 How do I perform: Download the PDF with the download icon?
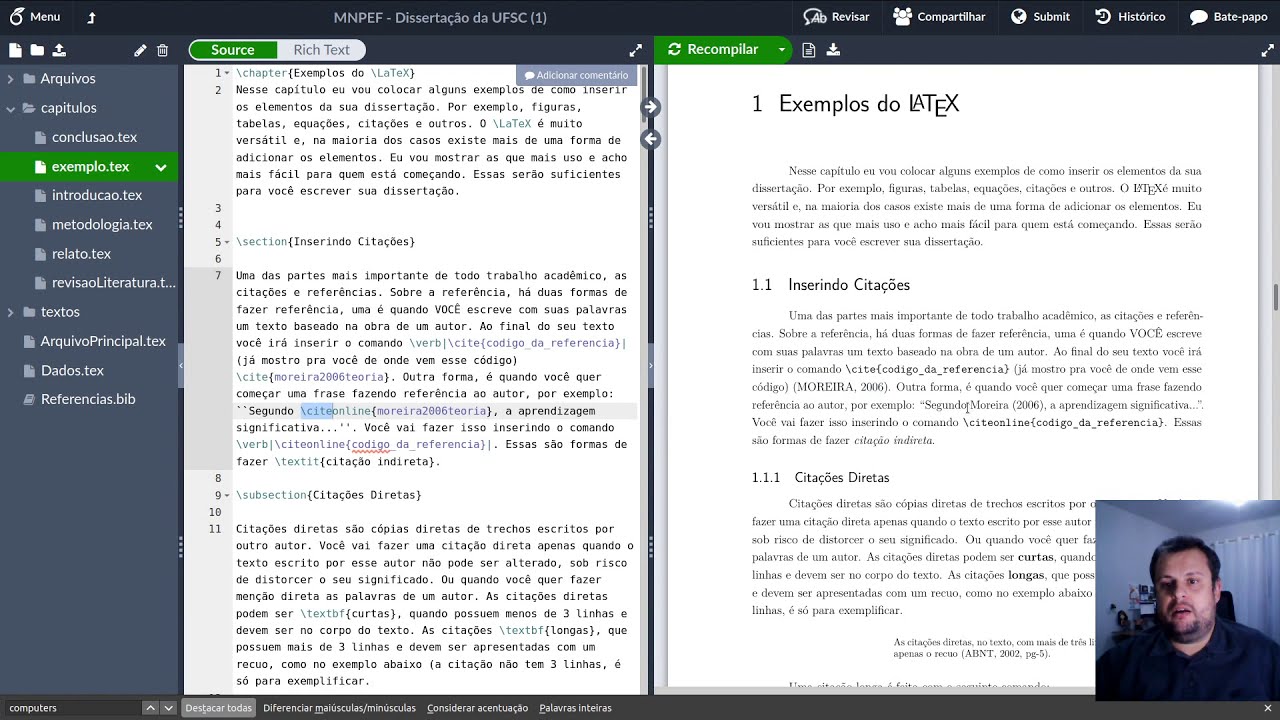(833, 49)
